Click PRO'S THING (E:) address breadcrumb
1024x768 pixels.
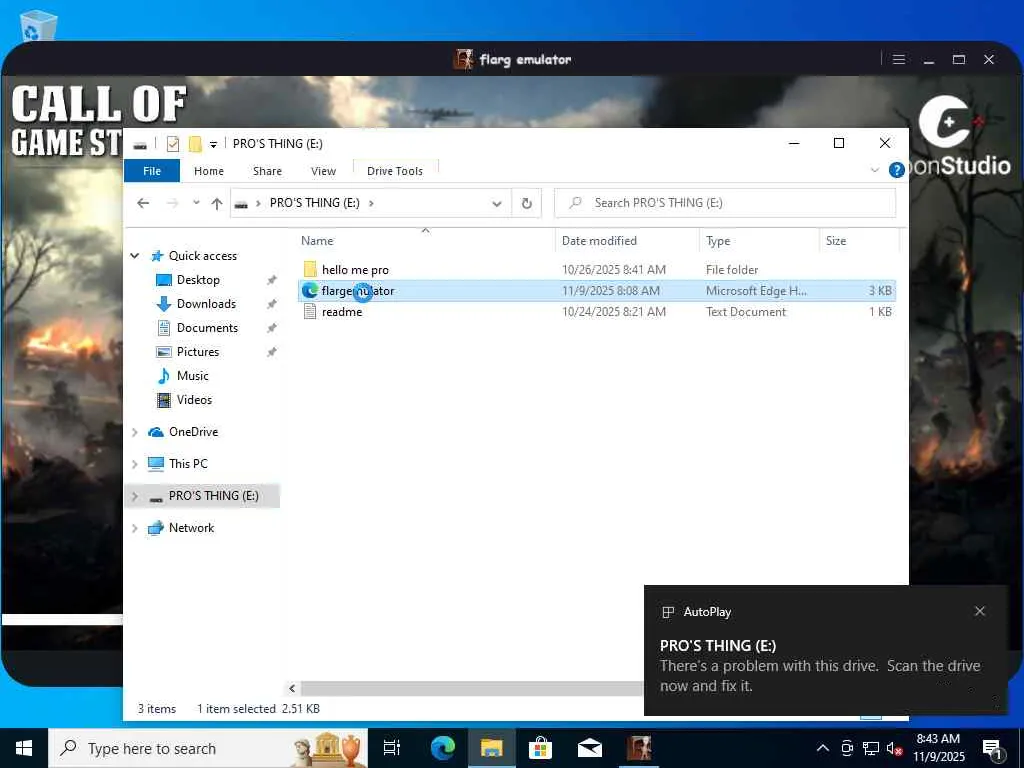click(314, 203)
